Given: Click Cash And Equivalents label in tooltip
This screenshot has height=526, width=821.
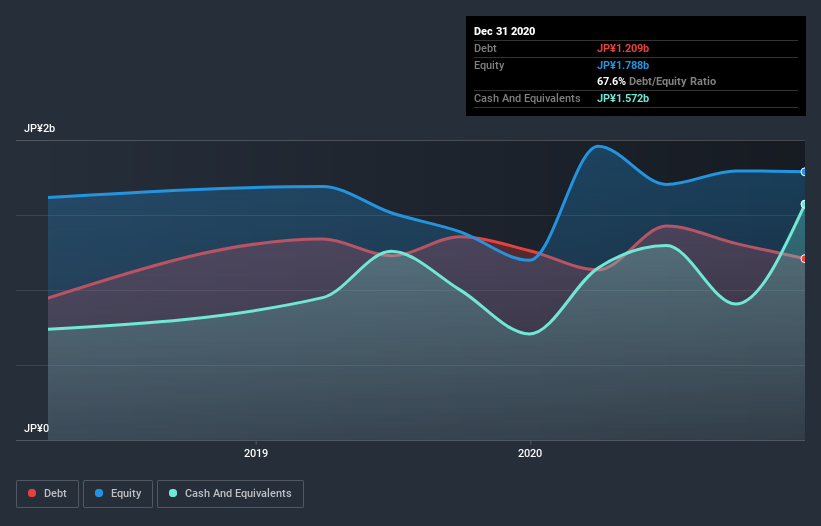Looking at the screenshot, I should (527, 98).
